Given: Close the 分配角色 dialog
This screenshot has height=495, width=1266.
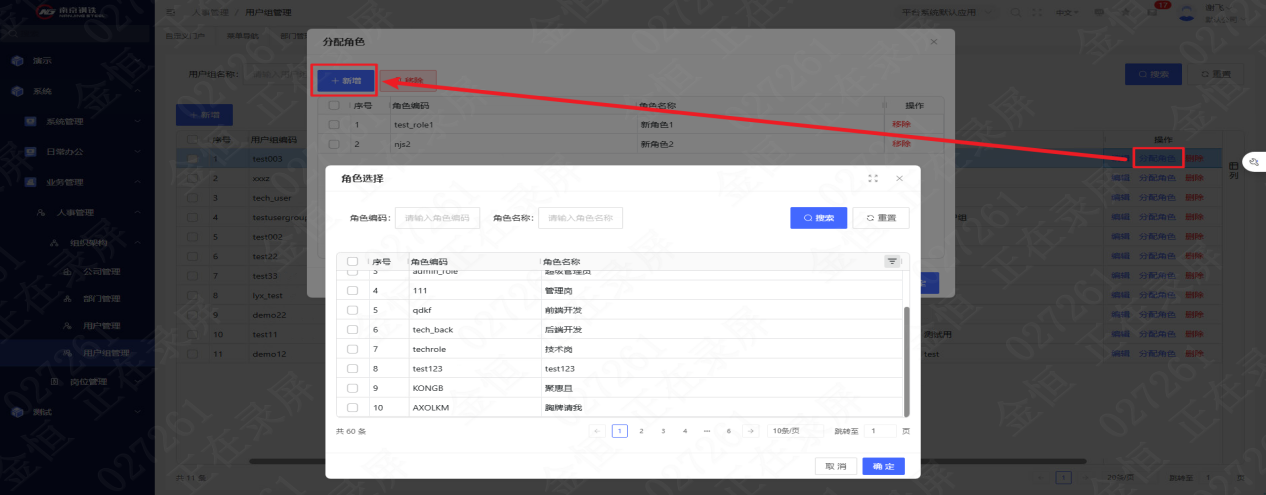Looking at the screenshot, I should click(x=934, y=42).
